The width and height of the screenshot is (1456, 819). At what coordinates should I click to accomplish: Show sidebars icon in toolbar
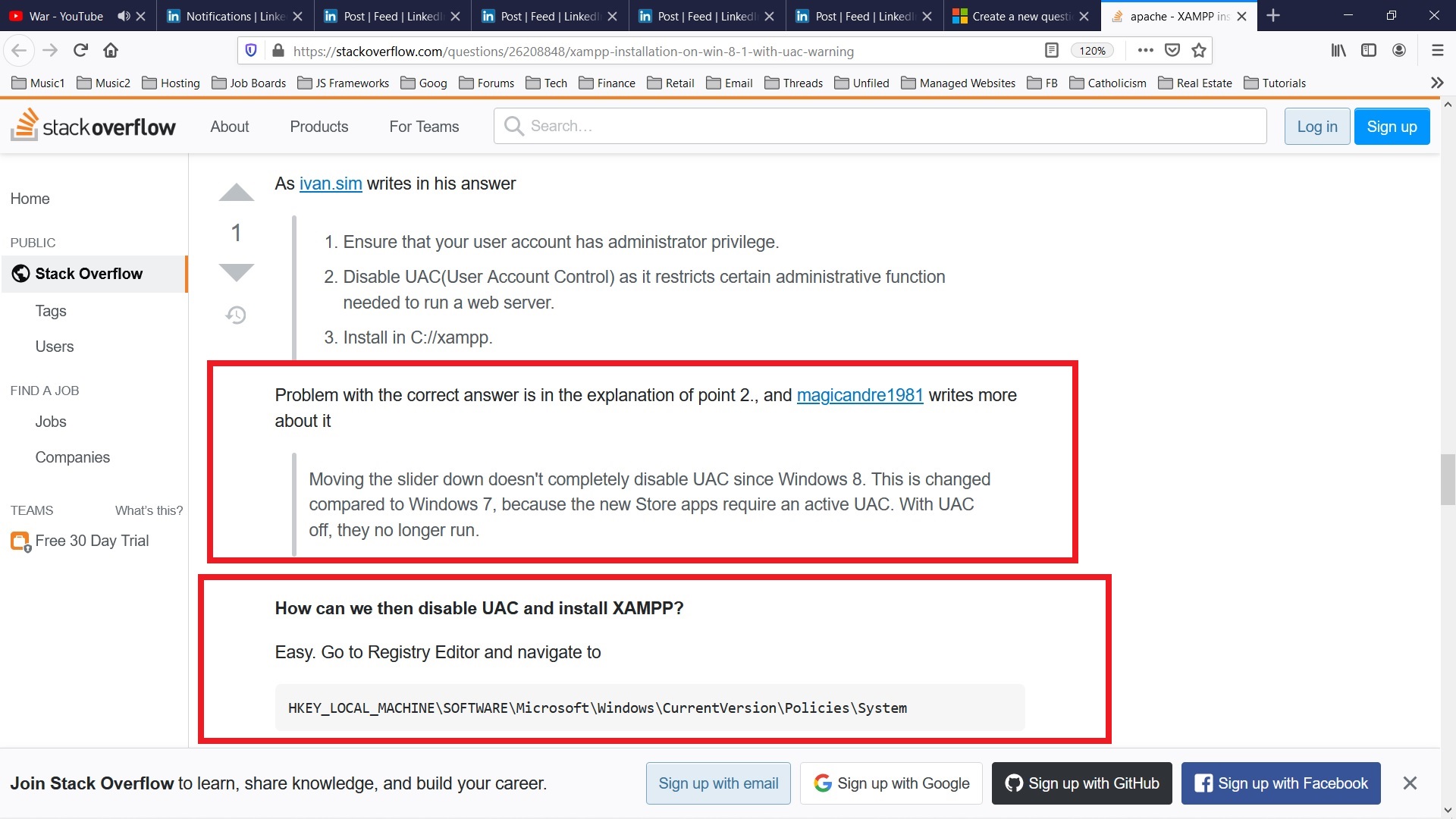click(x=1369, y=51)
